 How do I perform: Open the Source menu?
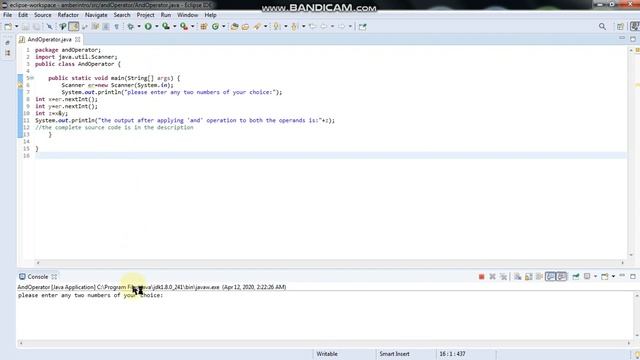pyautogui.click(x=42, y=15)
